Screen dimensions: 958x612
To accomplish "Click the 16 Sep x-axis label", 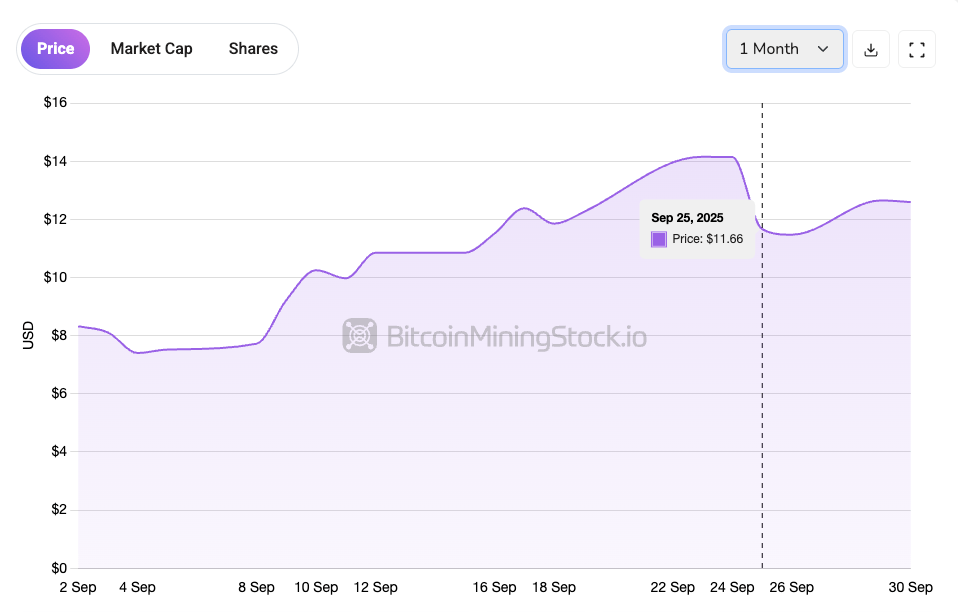I will click(x=494, y=588).
